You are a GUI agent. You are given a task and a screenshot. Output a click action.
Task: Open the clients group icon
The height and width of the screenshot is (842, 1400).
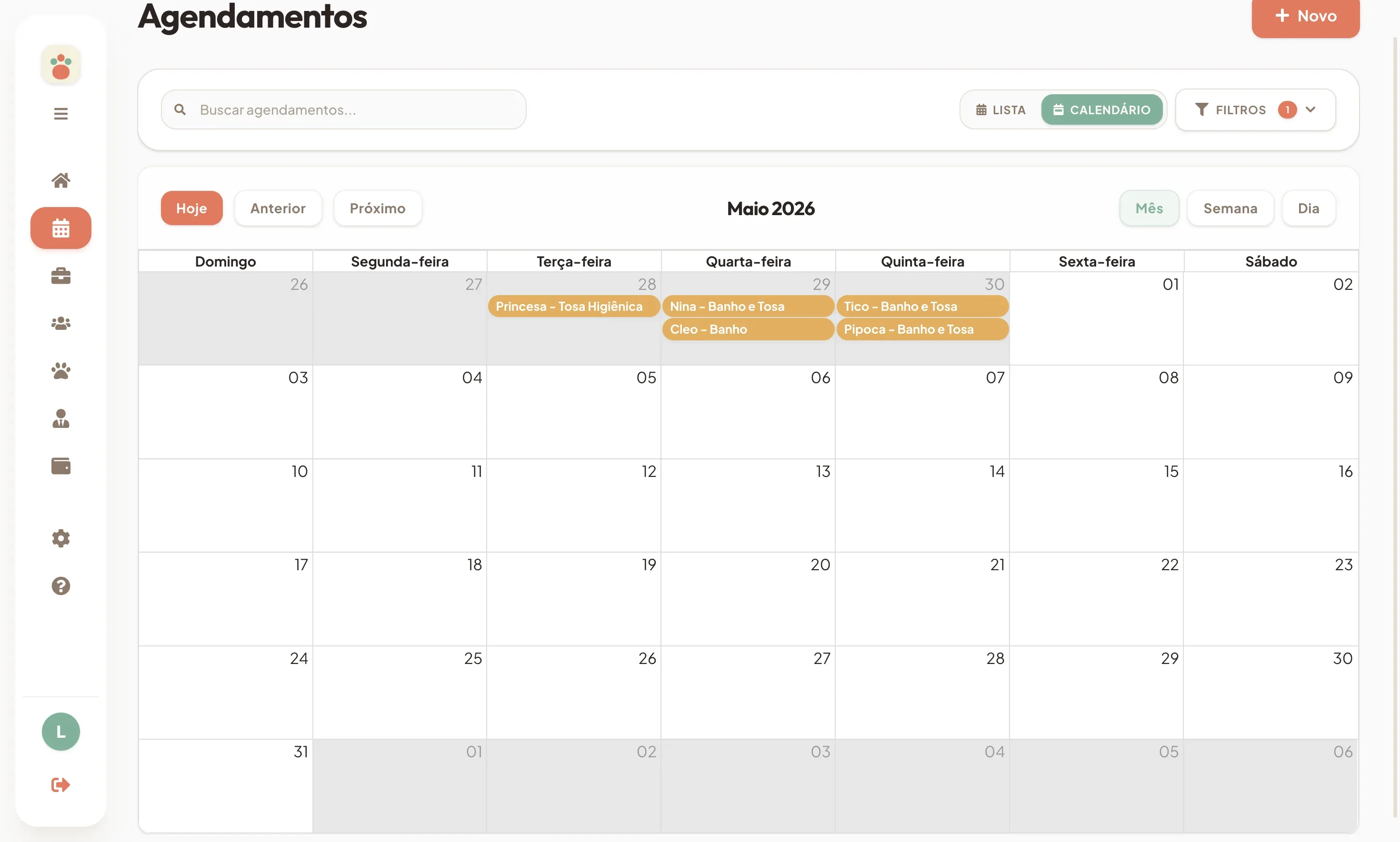coord(61,323)
